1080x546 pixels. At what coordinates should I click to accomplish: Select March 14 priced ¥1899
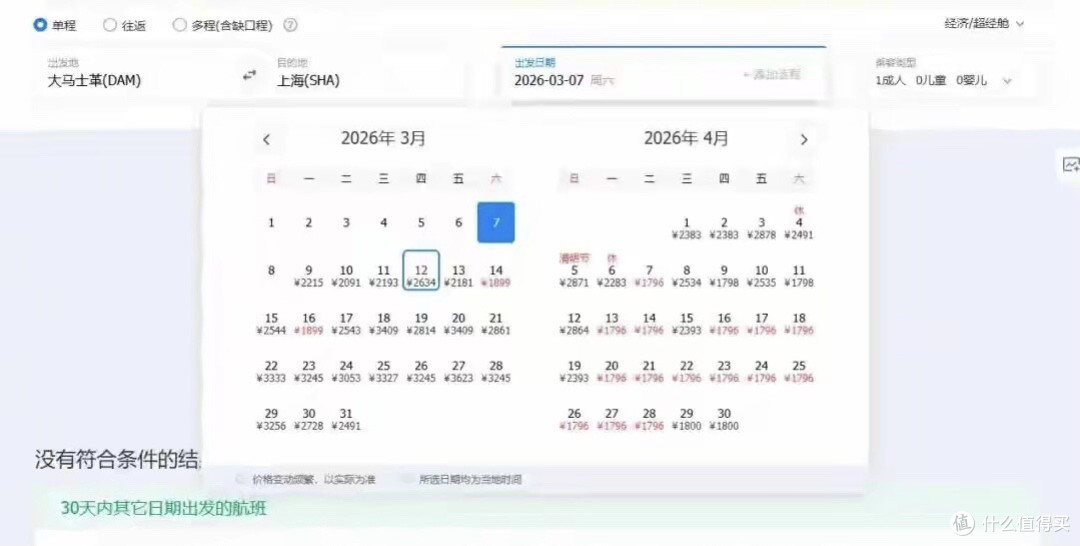(x=496, y=275)
